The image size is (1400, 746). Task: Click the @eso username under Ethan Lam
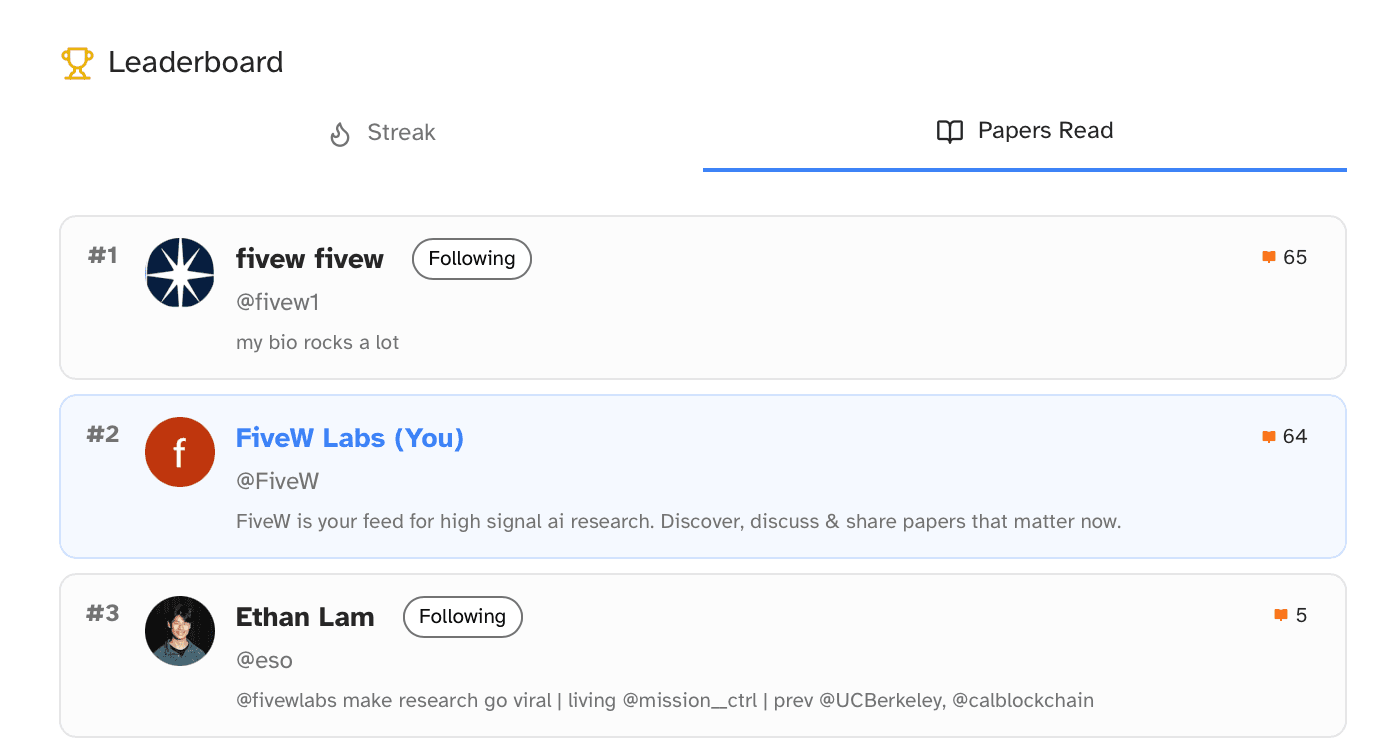(262, 659)
